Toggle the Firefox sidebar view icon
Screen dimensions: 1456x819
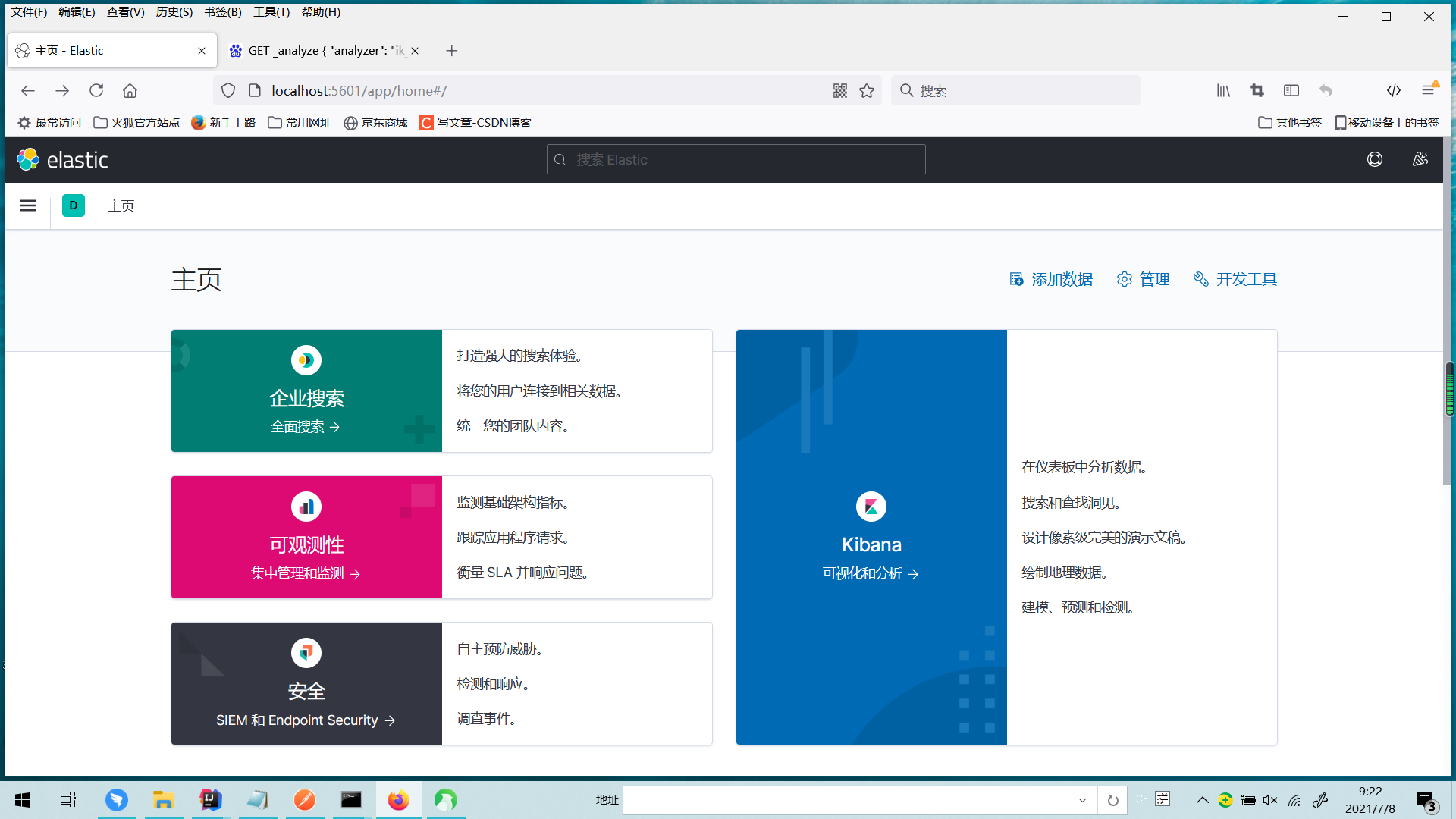1291,91
